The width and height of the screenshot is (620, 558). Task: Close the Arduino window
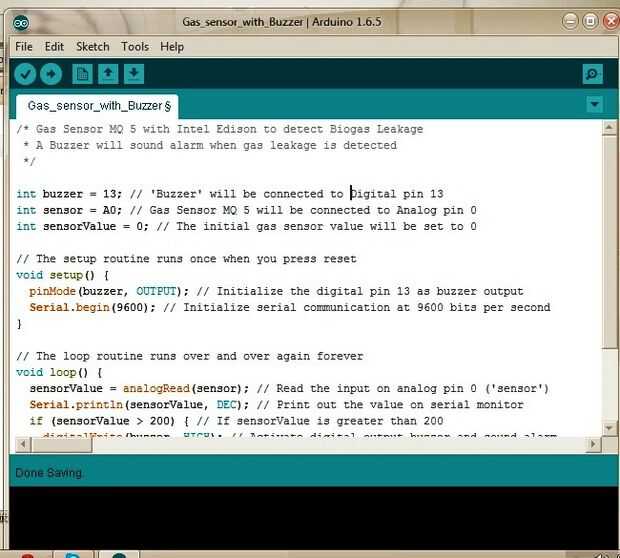tap(611, 21)
